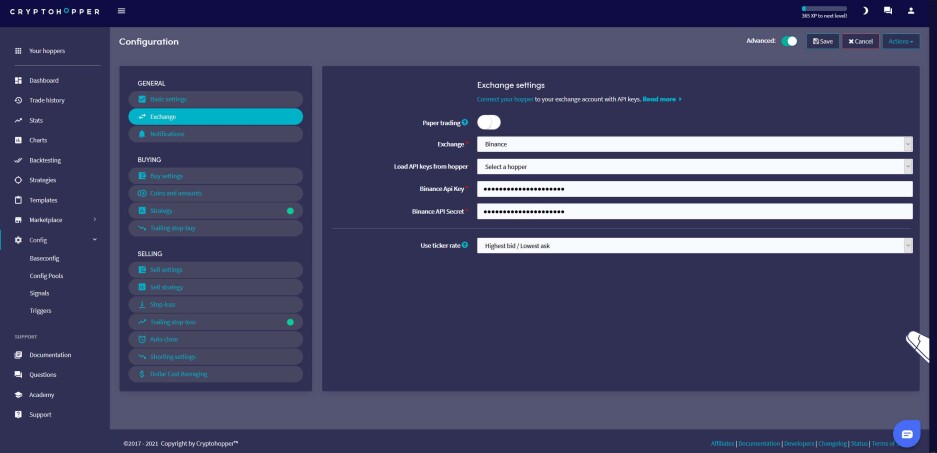Follow the Connect your hopper link

click(x=505, y=99)
